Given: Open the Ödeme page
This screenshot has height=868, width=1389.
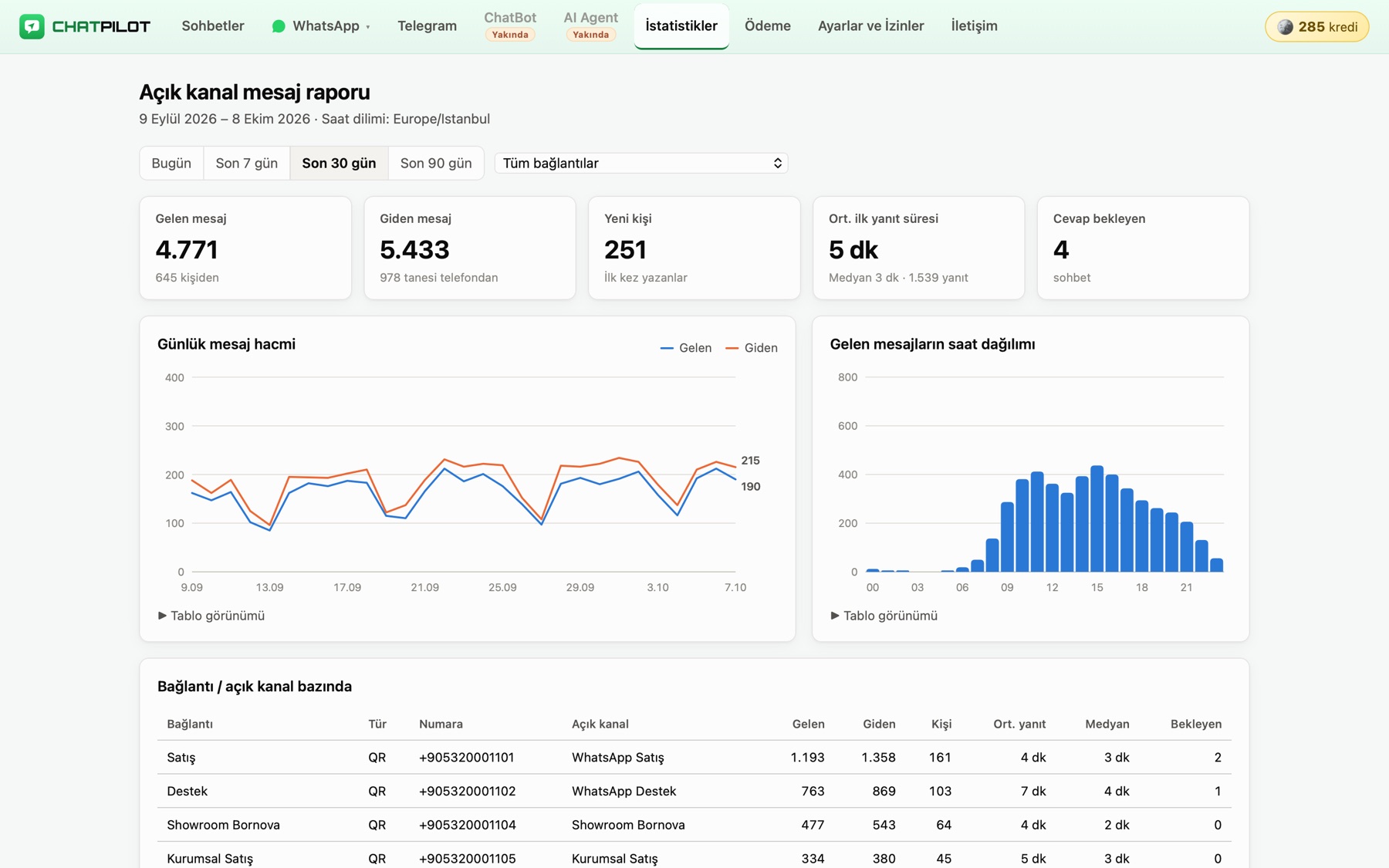Looking at the screenshot, I should click(x=767, y=25).
